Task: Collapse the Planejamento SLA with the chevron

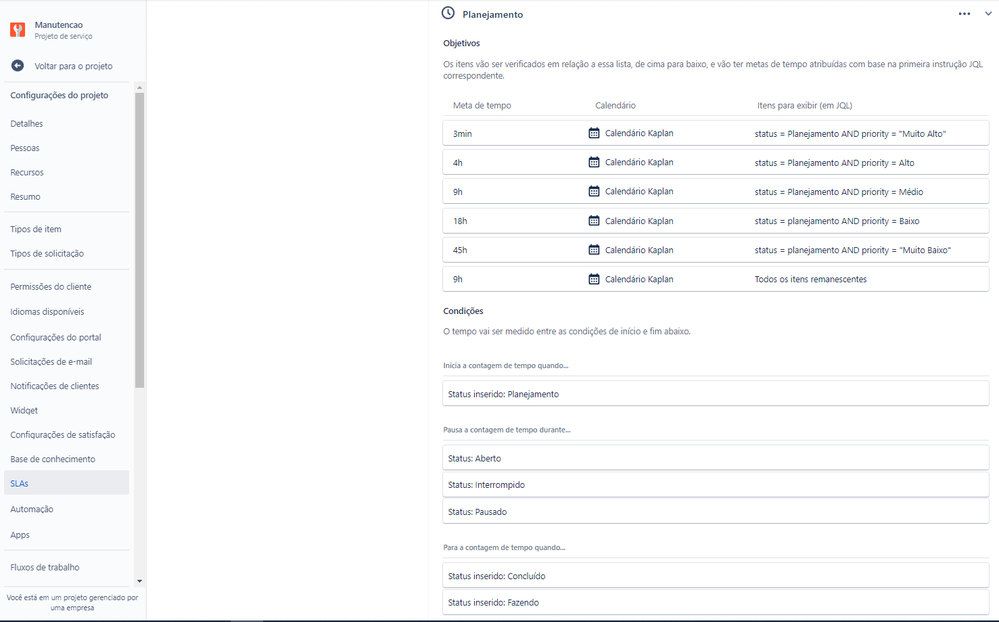Action: click(x=988, y=13)
